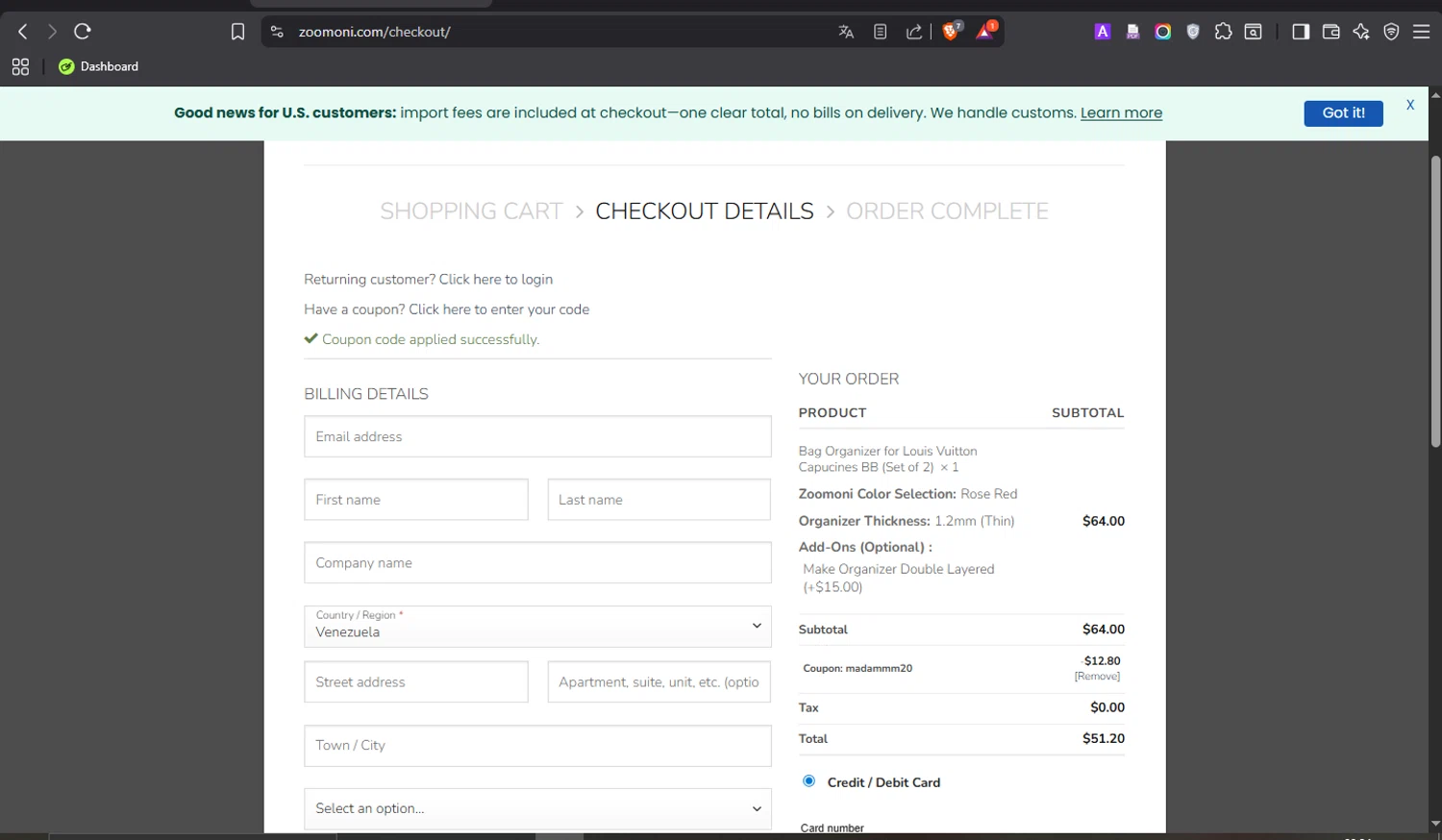1442x840 pixels.
Task: Click the Rose Red color selection text
Action: click(x=988, y=494)
